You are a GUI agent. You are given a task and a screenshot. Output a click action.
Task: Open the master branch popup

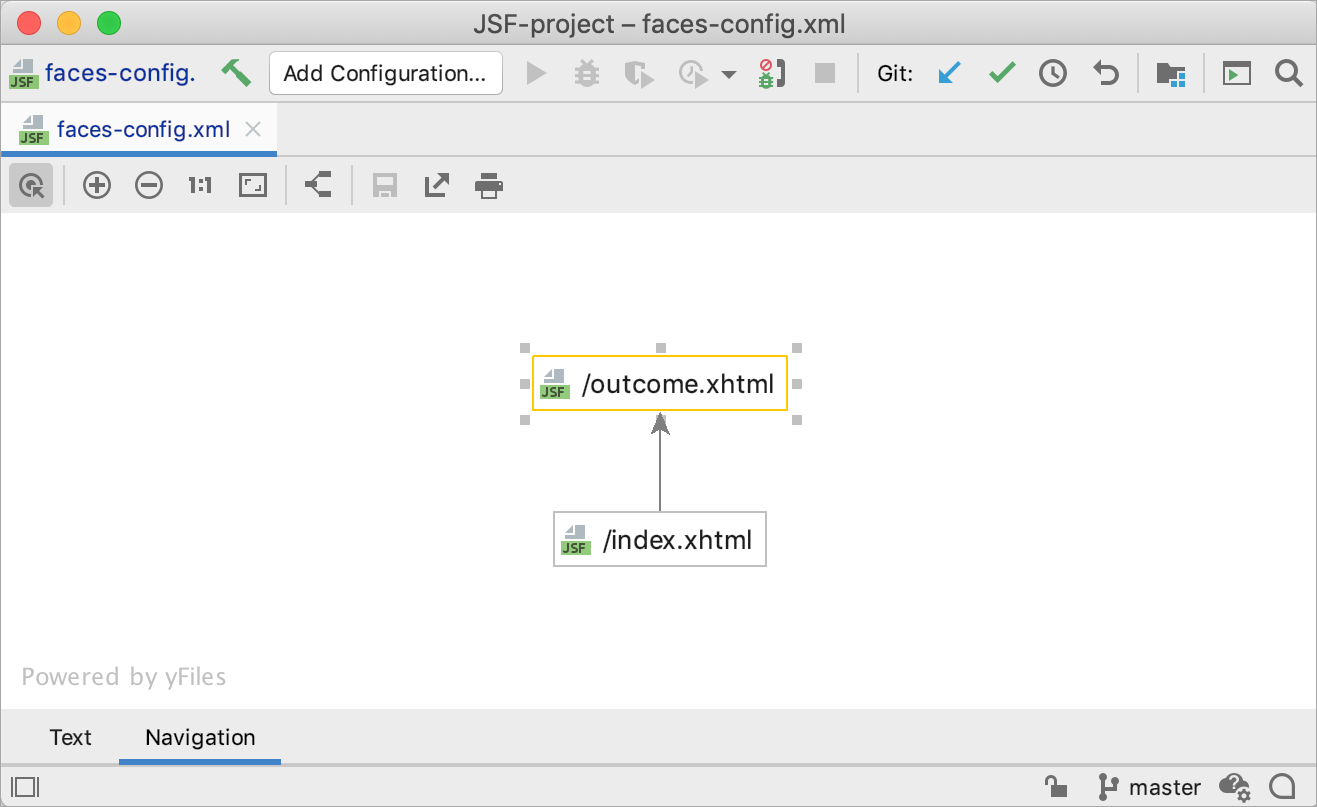point(1150,786)
